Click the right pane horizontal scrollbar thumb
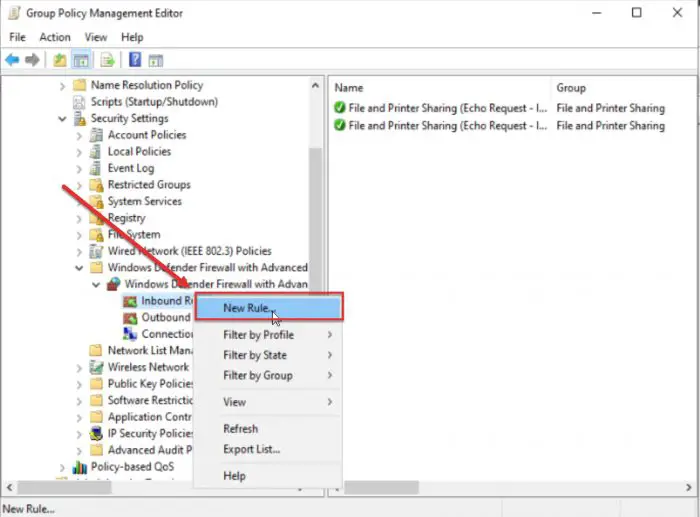Image resolution: width=700 pixels, height=517 pixels. click(381, 488)
